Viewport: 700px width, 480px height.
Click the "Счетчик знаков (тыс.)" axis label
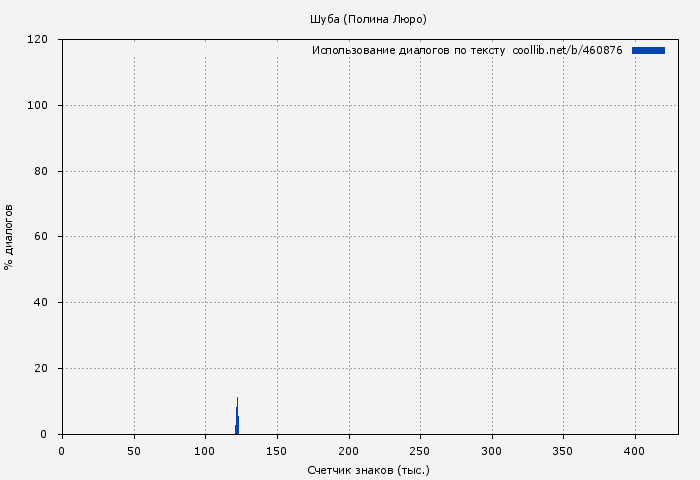(x=369, y=470)
